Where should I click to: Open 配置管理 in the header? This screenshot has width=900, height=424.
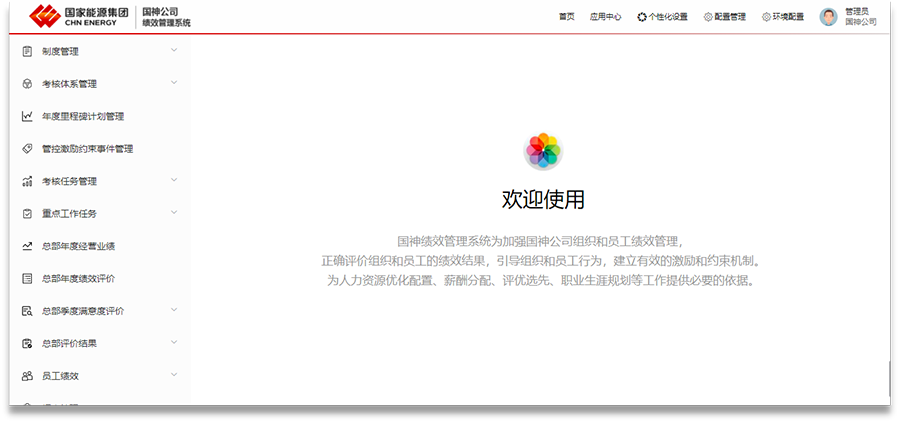pyautogui.click(x=725, y=17)
